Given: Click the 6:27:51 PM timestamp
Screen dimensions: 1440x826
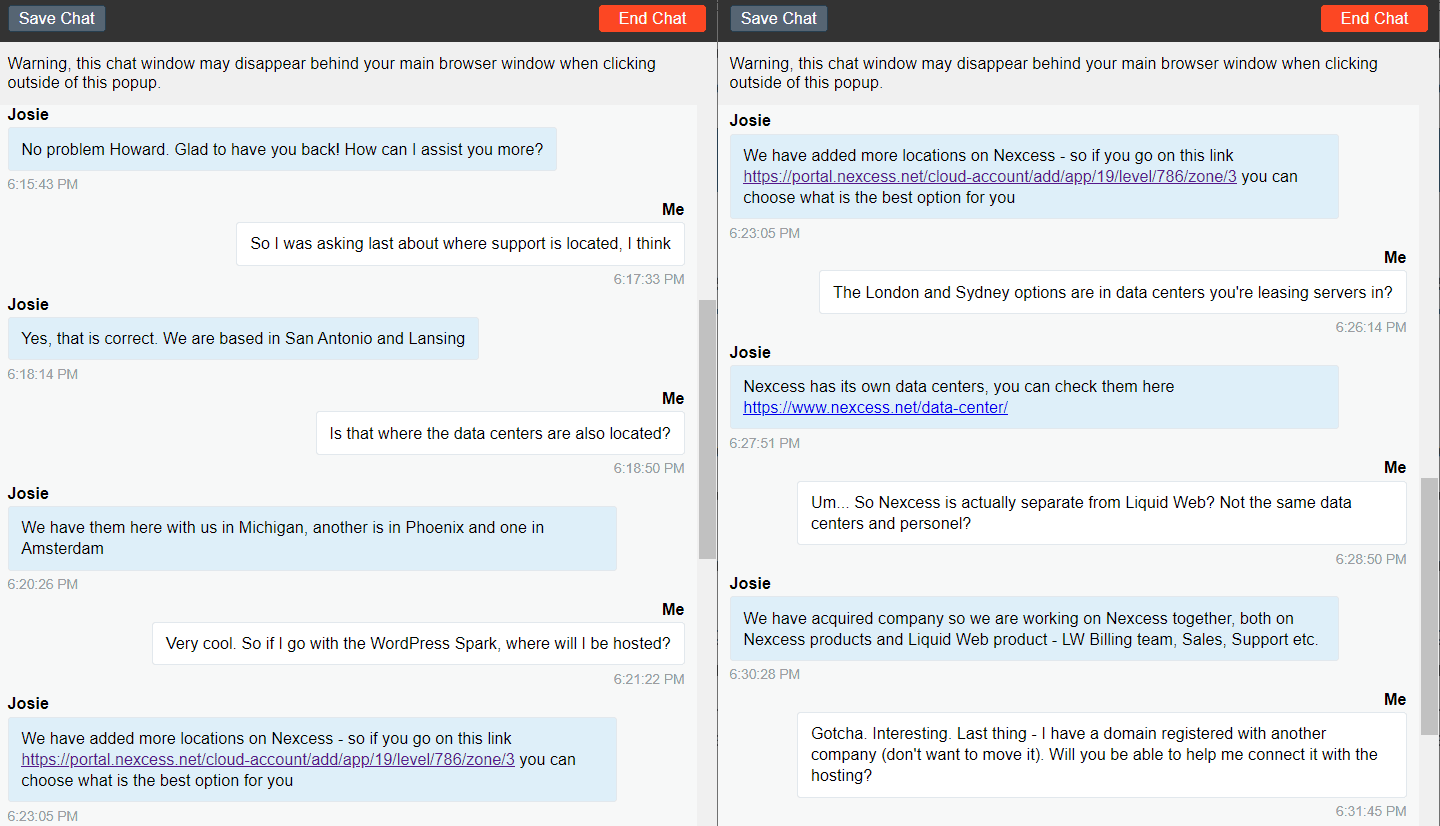Looking at the screenshot, I should click(764, 443).
